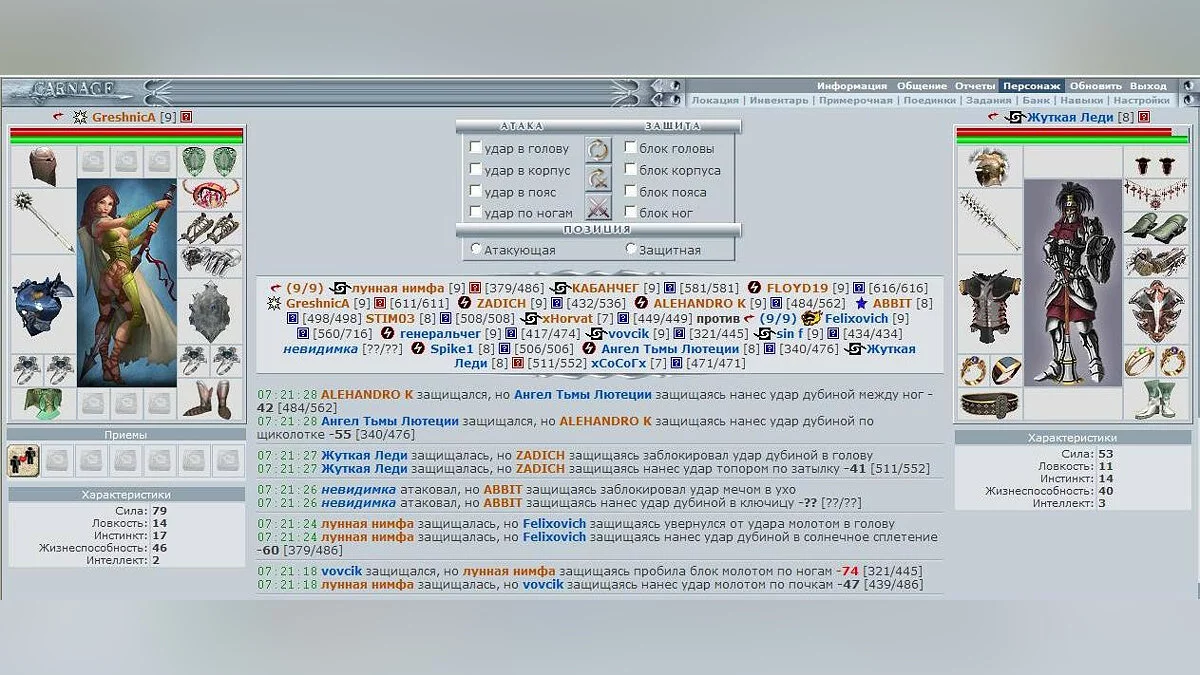Click Жуткая Леди's golden plumed helmet
The image size is (1200, 675).
click(989, 167)
